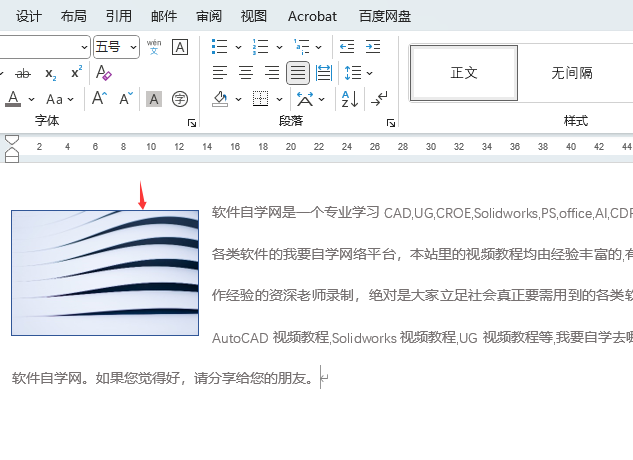Click the increase indent icon
The image size is (633, 460).
point(373,47)
